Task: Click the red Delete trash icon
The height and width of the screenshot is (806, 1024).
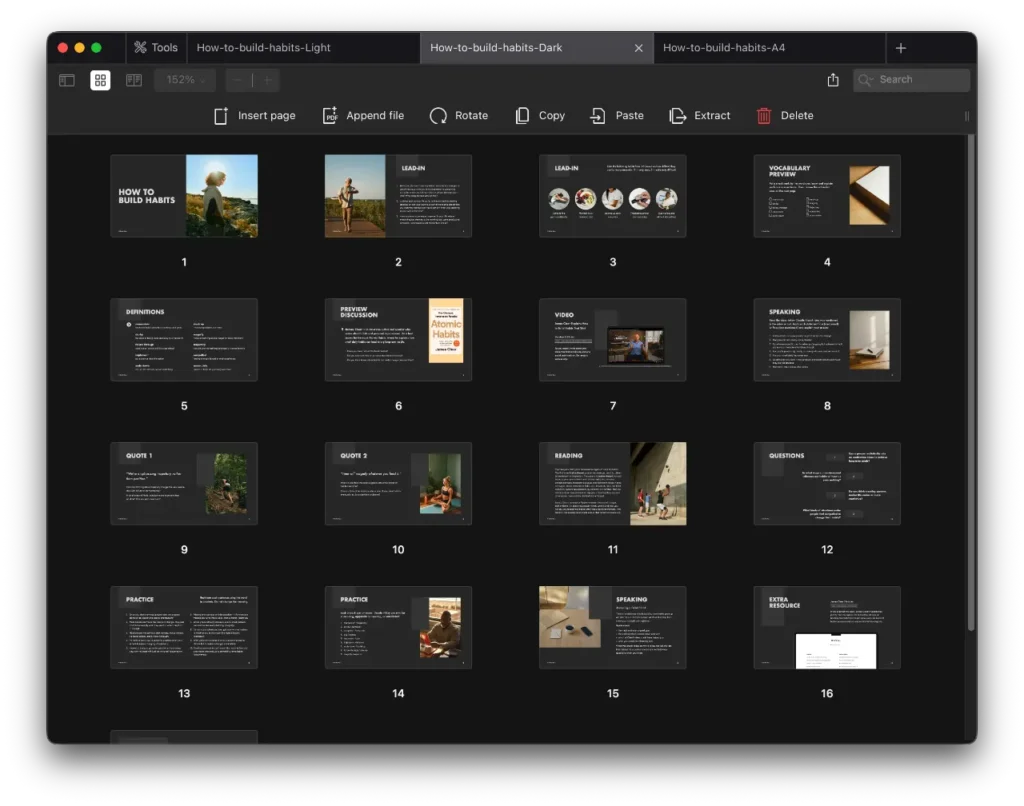Action: click(x=763, y=115)
